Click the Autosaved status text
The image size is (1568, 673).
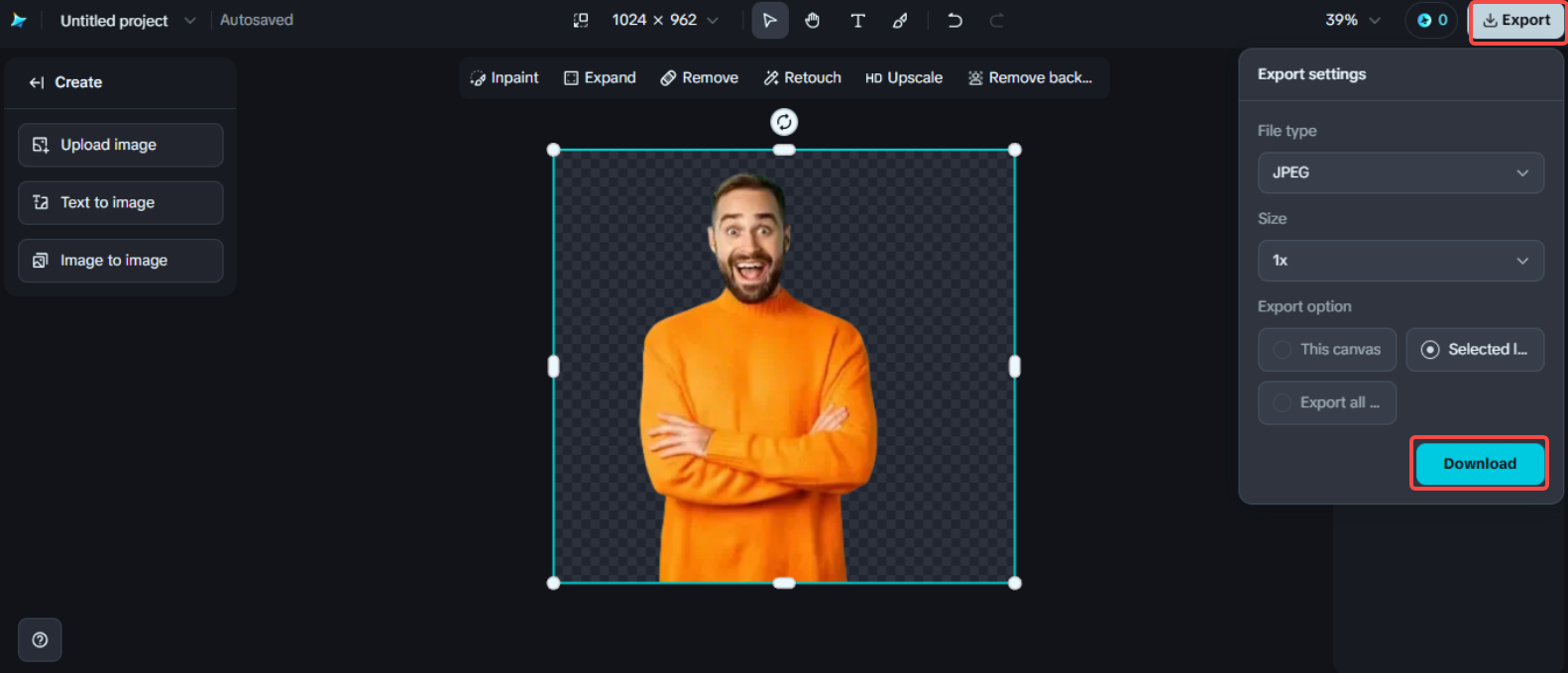pos(257,20)
